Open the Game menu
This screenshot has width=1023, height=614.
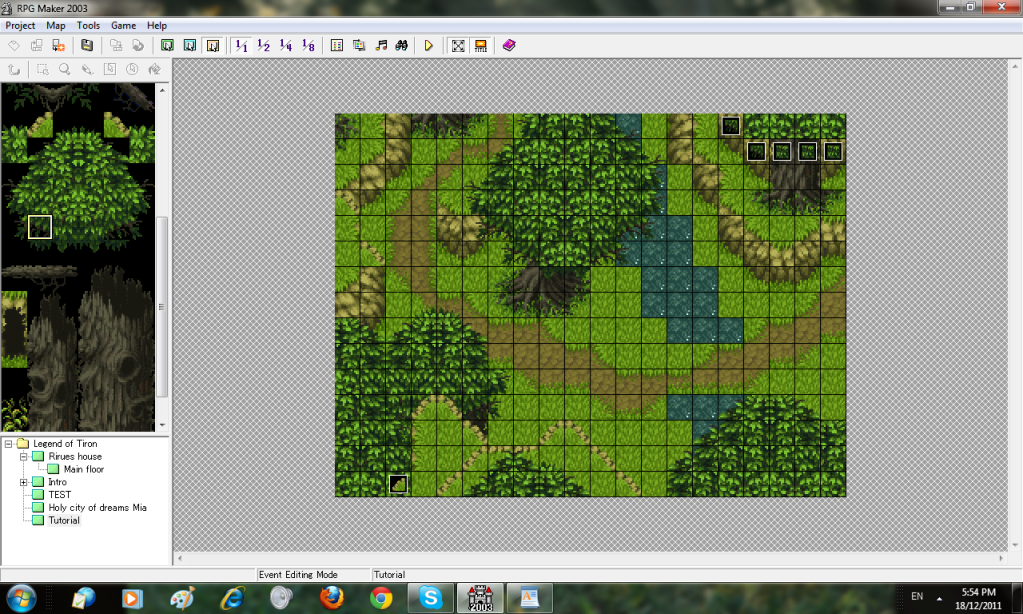pos(123,25)
